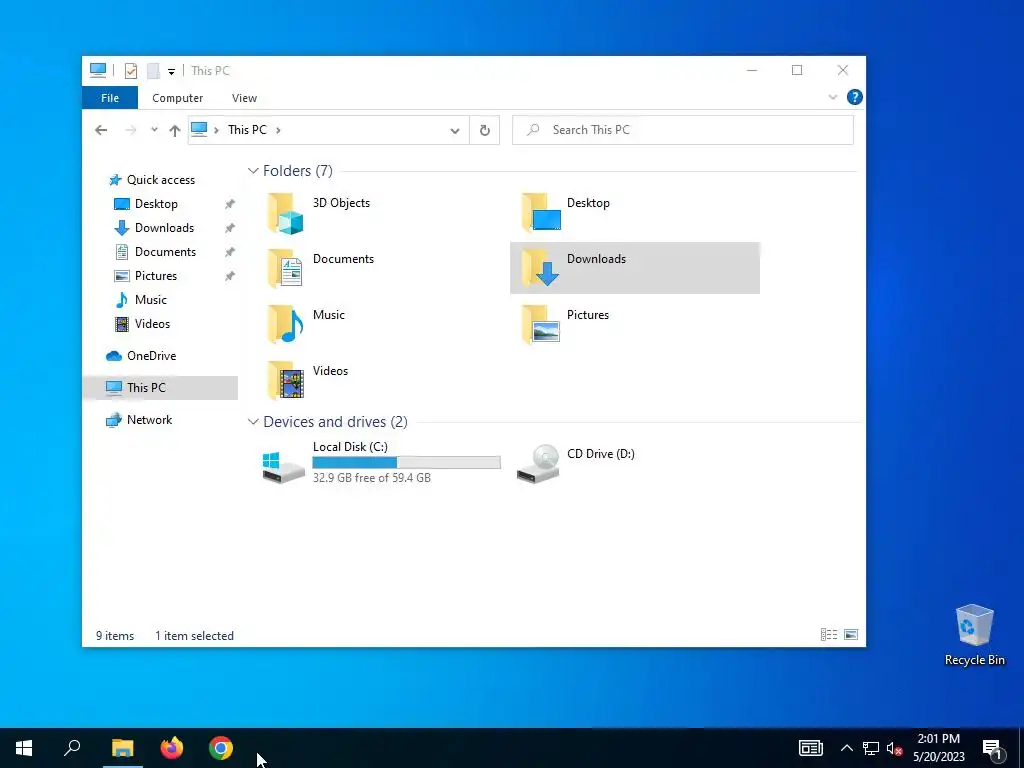The width and height of the screenshot is (1024, 768).
Task: Expand the ribbon with the chevron
Action: coord(833,97)
